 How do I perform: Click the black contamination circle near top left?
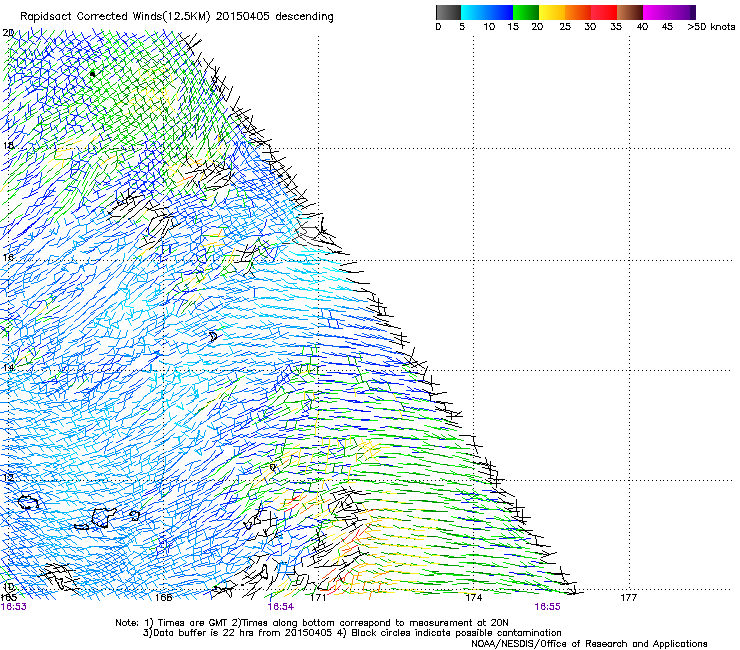[92, 74]
